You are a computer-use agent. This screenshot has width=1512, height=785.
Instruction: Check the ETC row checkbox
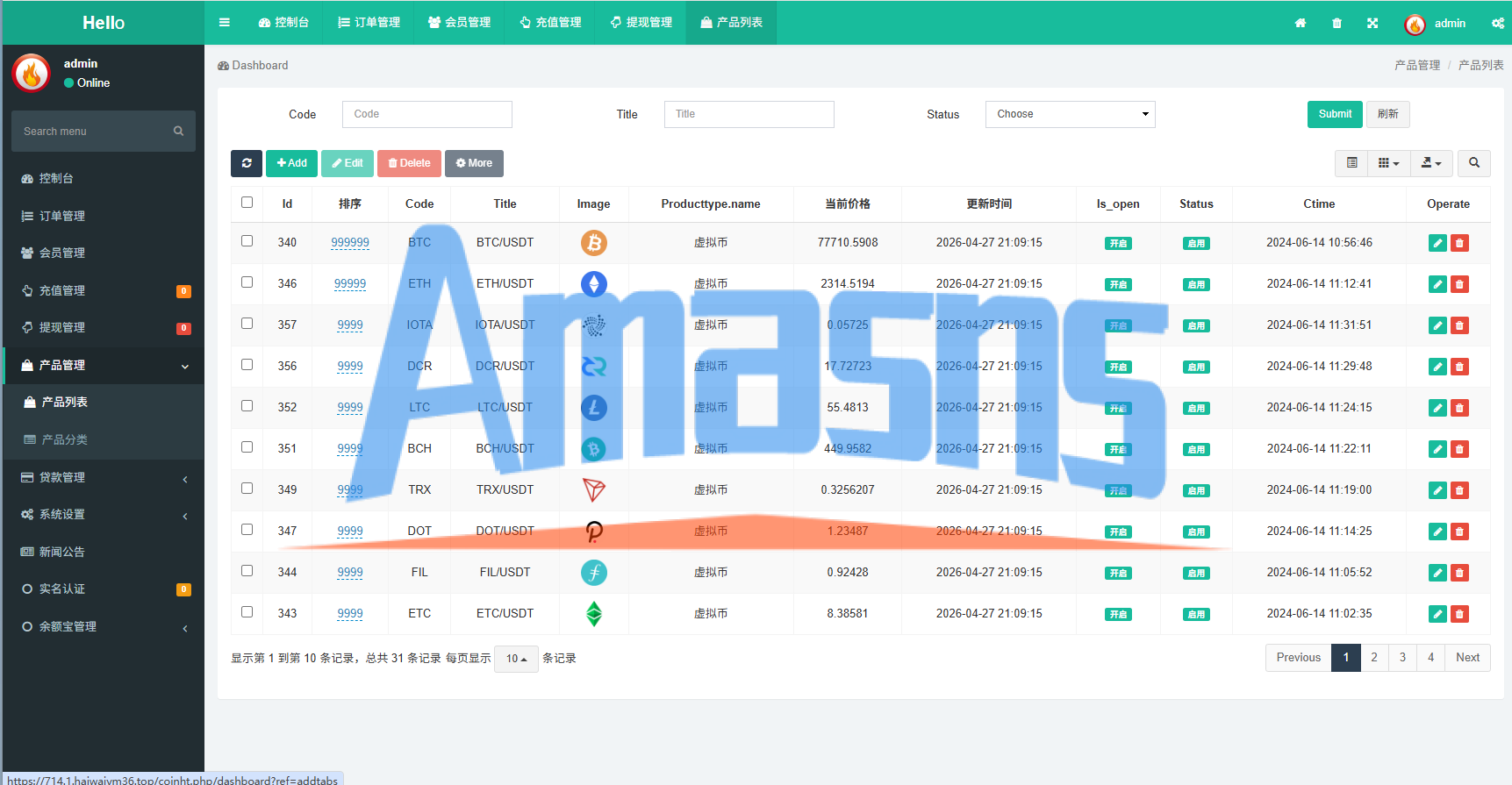[247, 612]
